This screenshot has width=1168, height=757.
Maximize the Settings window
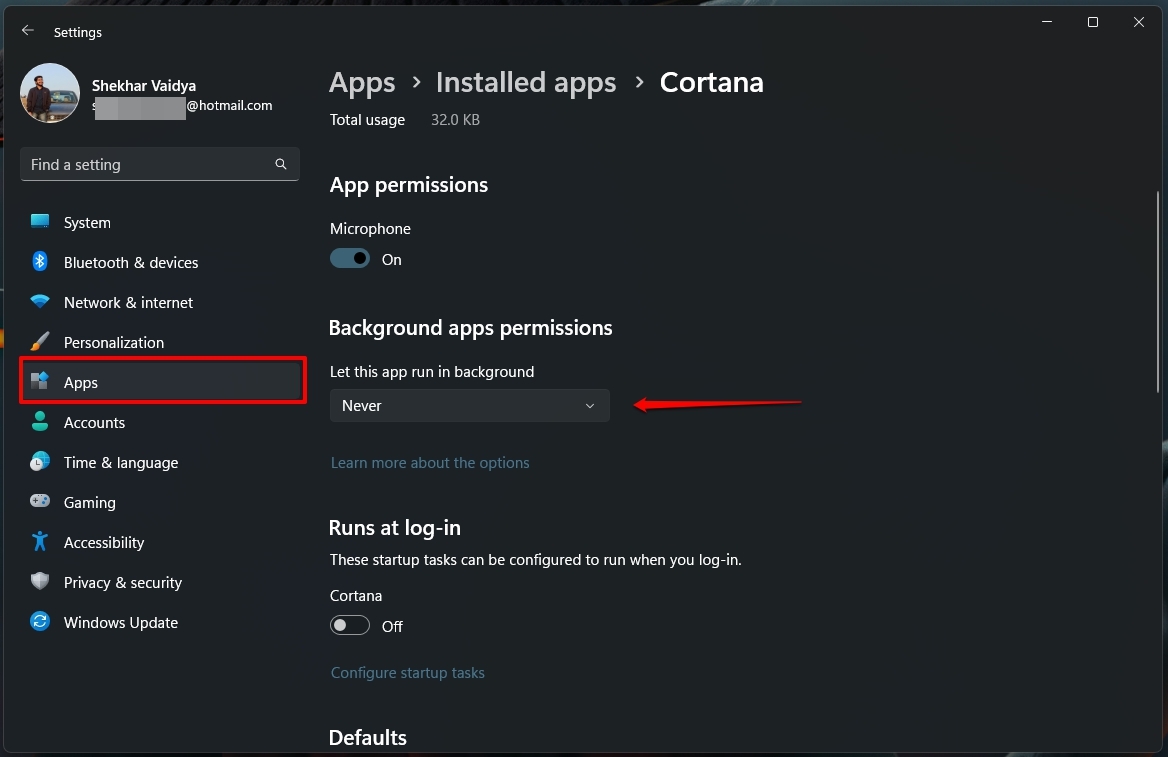1093,22
